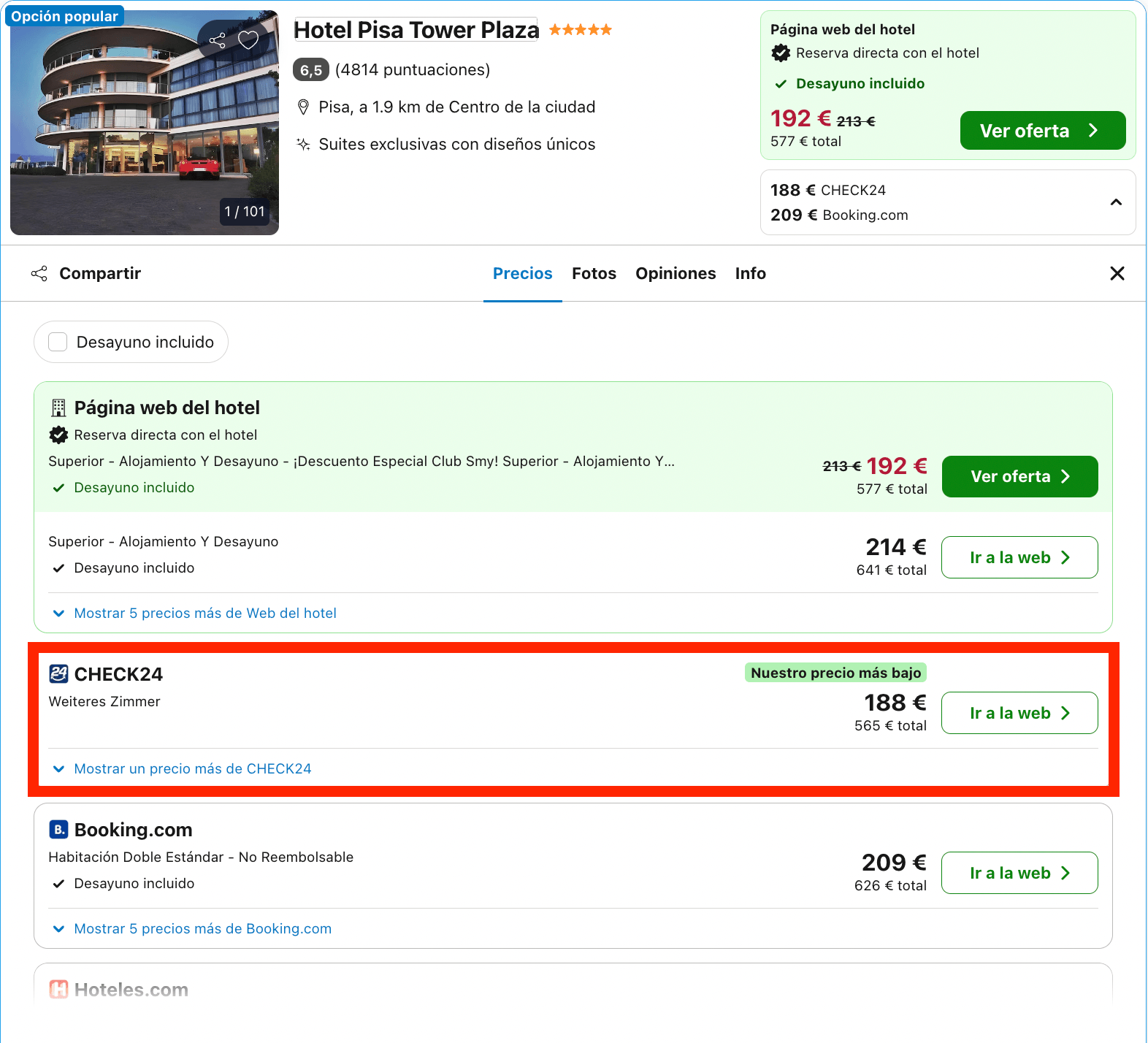Viewport: 1148px width, 1043px height.
Task: Click the Compartir share icon
Action: point(39,273)
